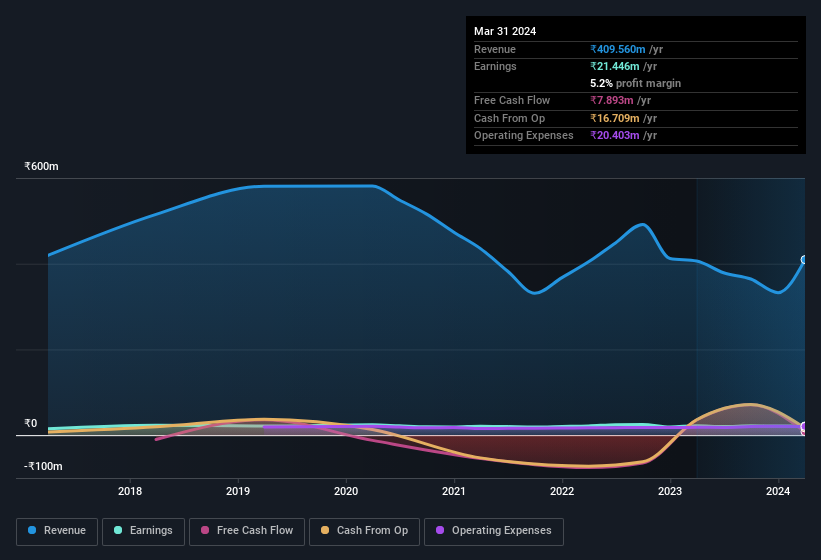Viewport: 821px width, 560px height.
Task: Click the ₹600m y-axis label
Action: (x=41, y=166)
